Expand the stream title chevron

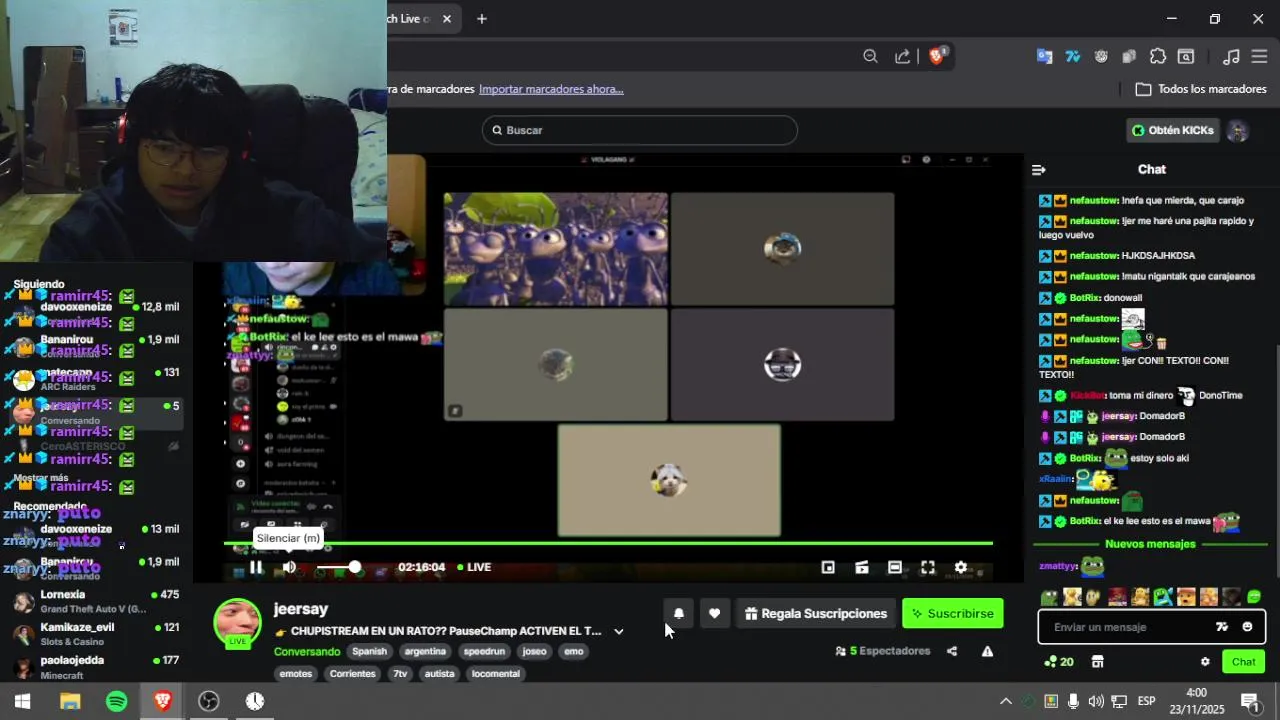[619, 631]
